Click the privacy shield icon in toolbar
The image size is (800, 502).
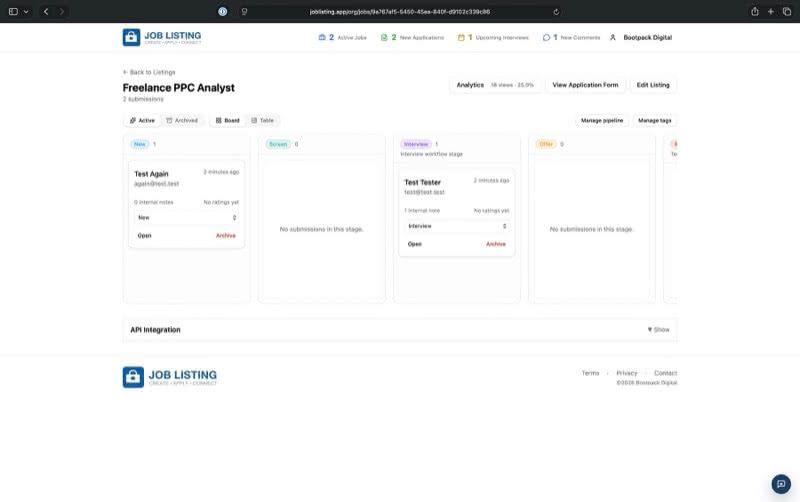coord(244,11)
